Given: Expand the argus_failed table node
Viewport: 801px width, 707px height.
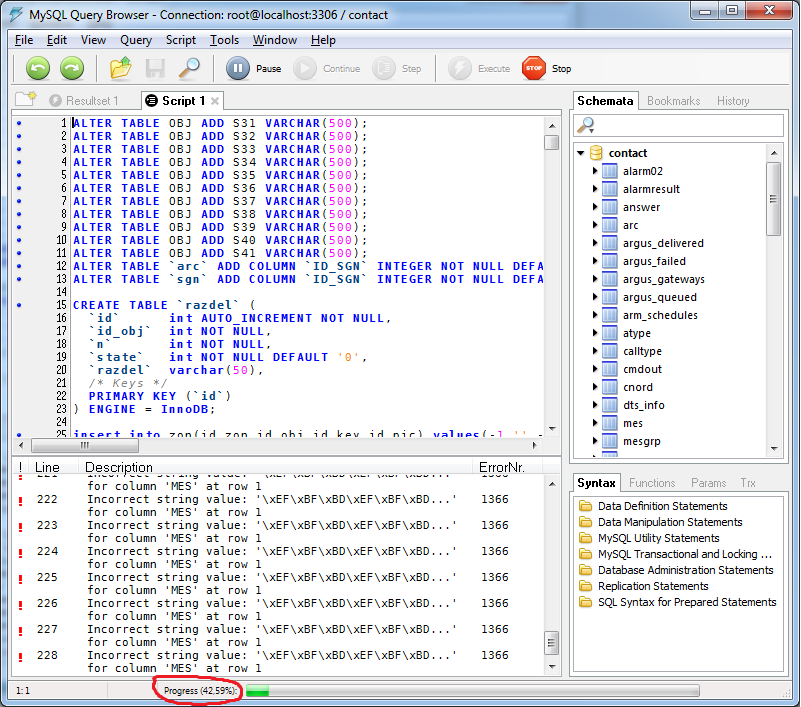Looking at the screenshot, I should (595, 261).
